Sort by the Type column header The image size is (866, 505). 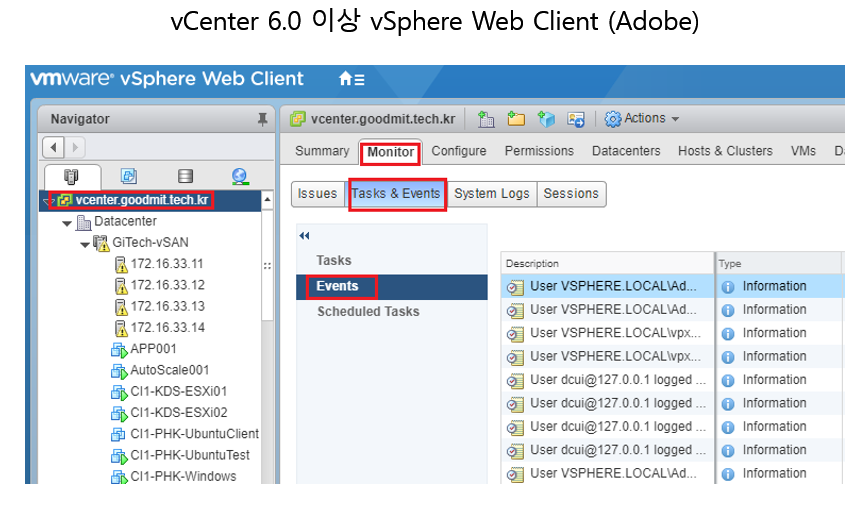coord(778,264)
